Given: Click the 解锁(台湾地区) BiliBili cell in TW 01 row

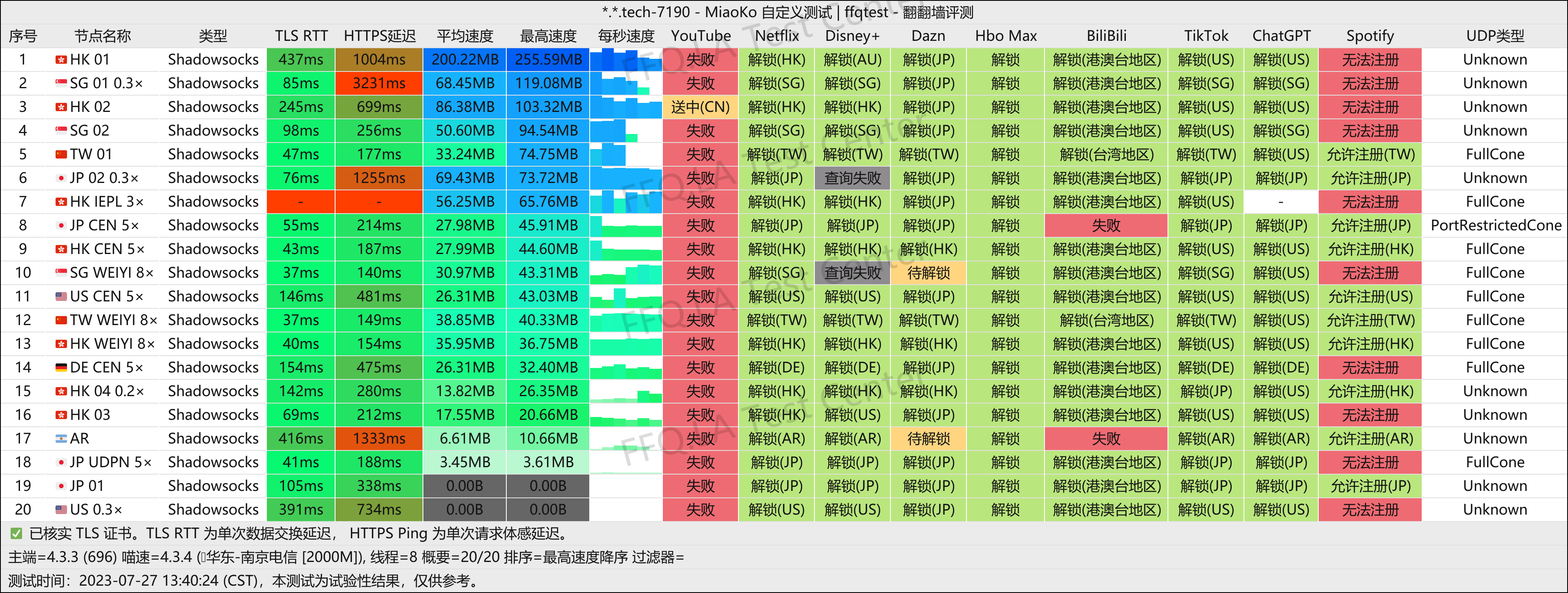Looking at the screenshot, I should pyautogui.click(x=1107, y=154).
